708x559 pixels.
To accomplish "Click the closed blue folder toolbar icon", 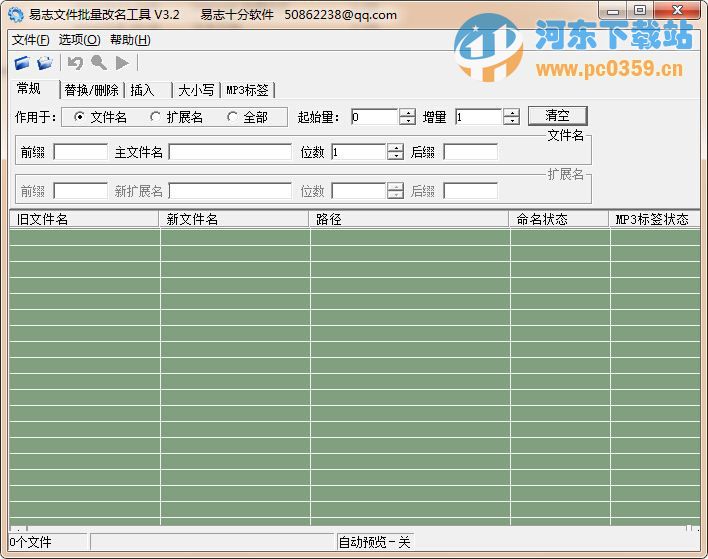I will (22, 63).
